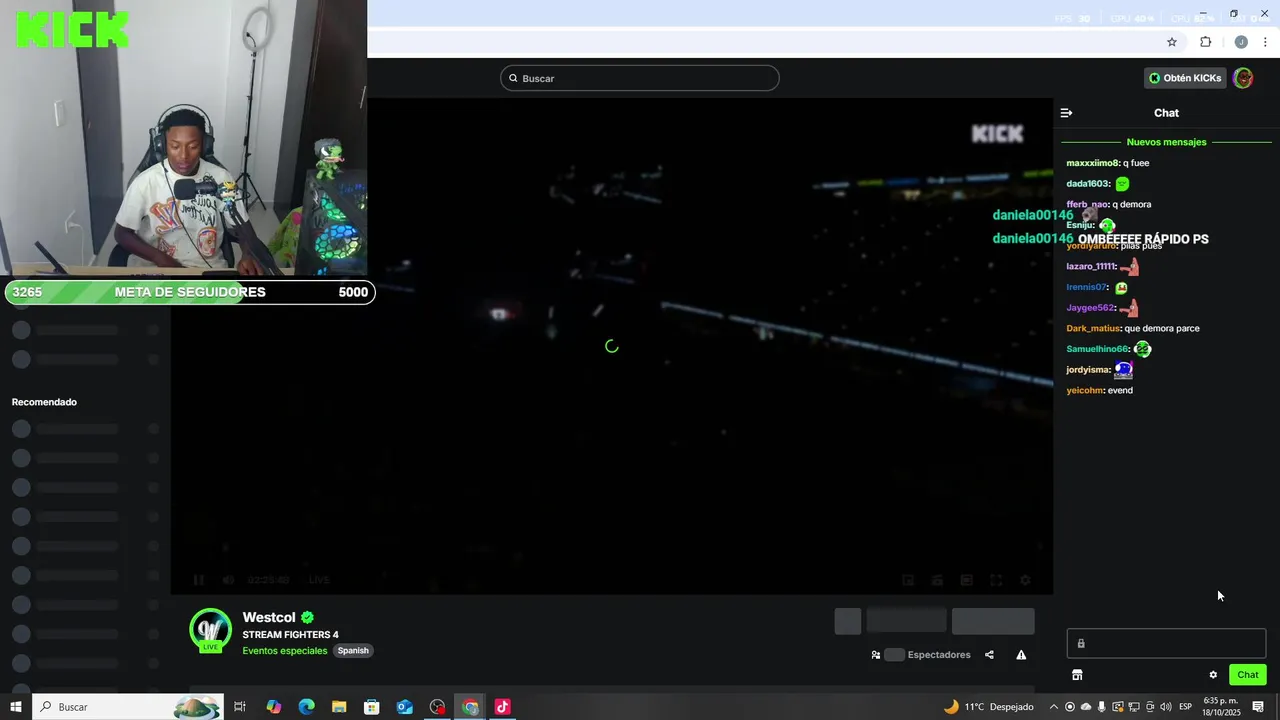Image resolution: width=1280 pixels, height=720 pixels.
Task: Click the Westcol LIVE channel avatar
Action: coord(211,630)
